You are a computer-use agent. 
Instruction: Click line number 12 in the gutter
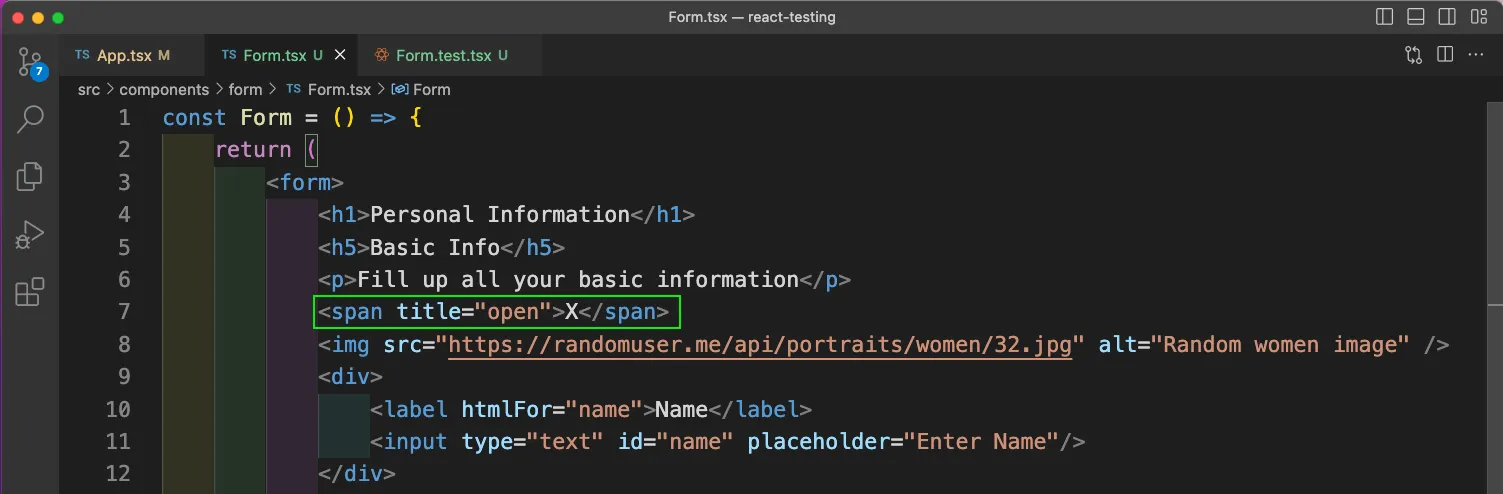(x=118, y=474)
